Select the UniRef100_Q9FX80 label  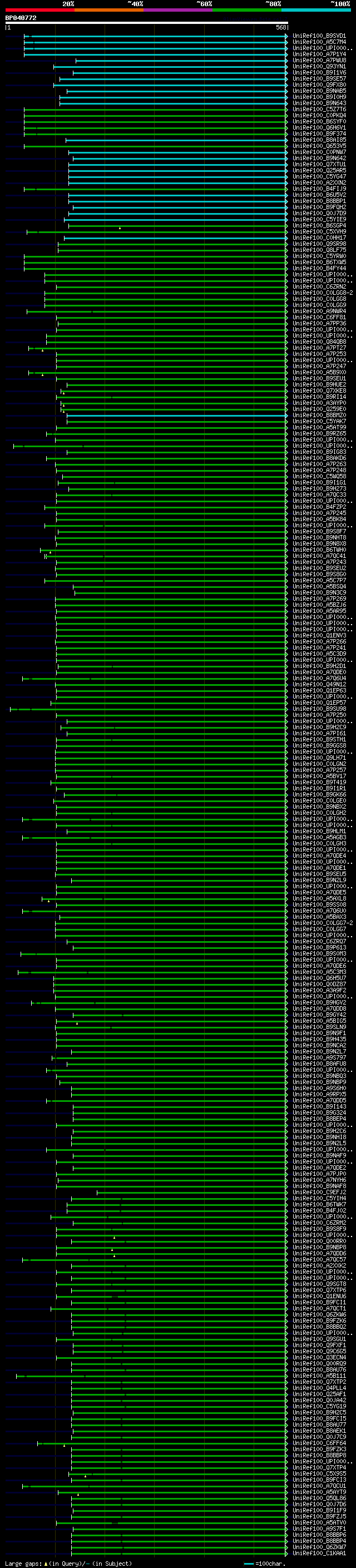(319, 85)
